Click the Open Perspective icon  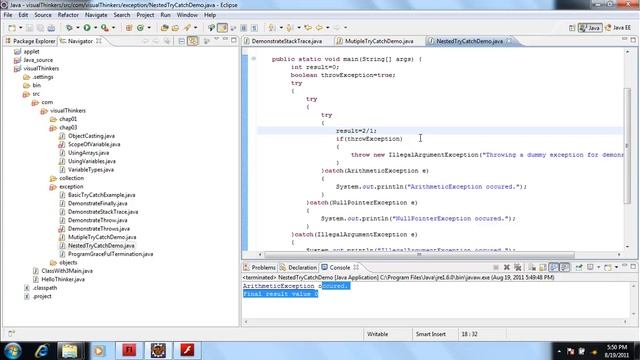[x=572, y=28]
